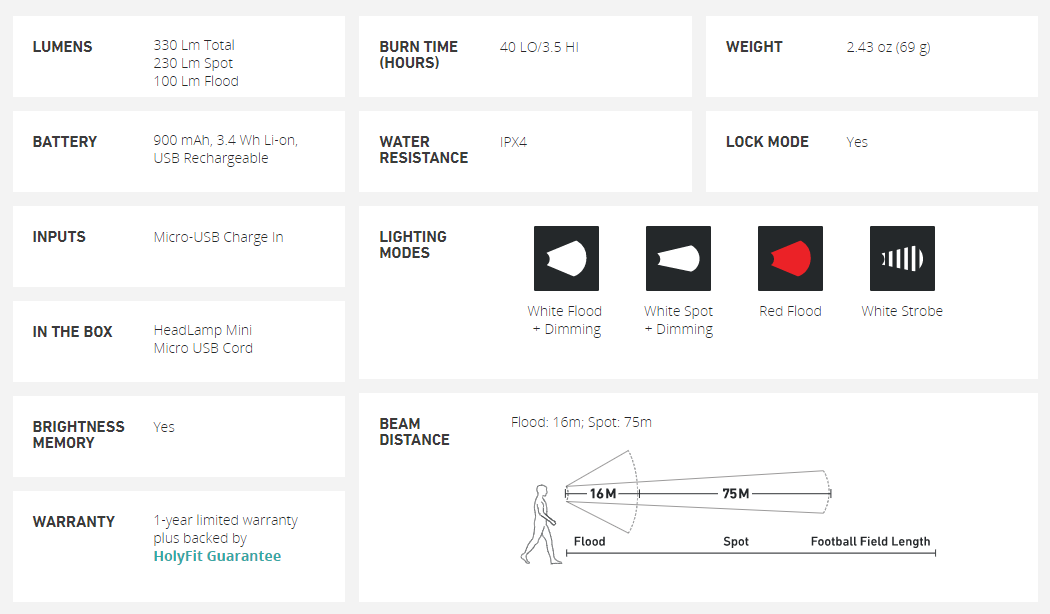
Task: Click the WATER RESISTANCE heading
Action: click(x=423, y=150)
